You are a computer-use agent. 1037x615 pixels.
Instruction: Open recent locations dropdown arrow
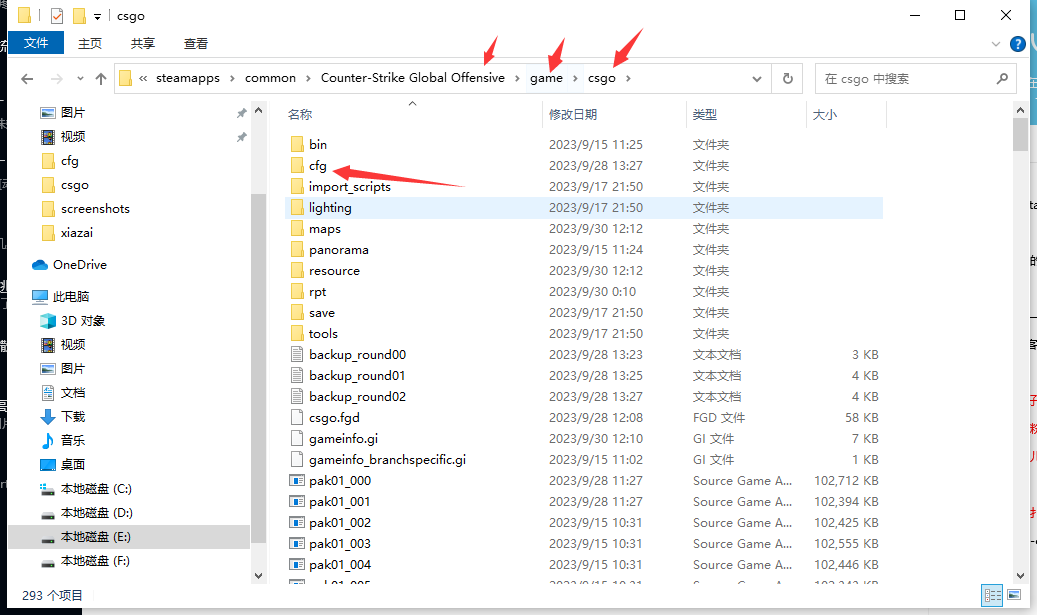coord(80,79)
